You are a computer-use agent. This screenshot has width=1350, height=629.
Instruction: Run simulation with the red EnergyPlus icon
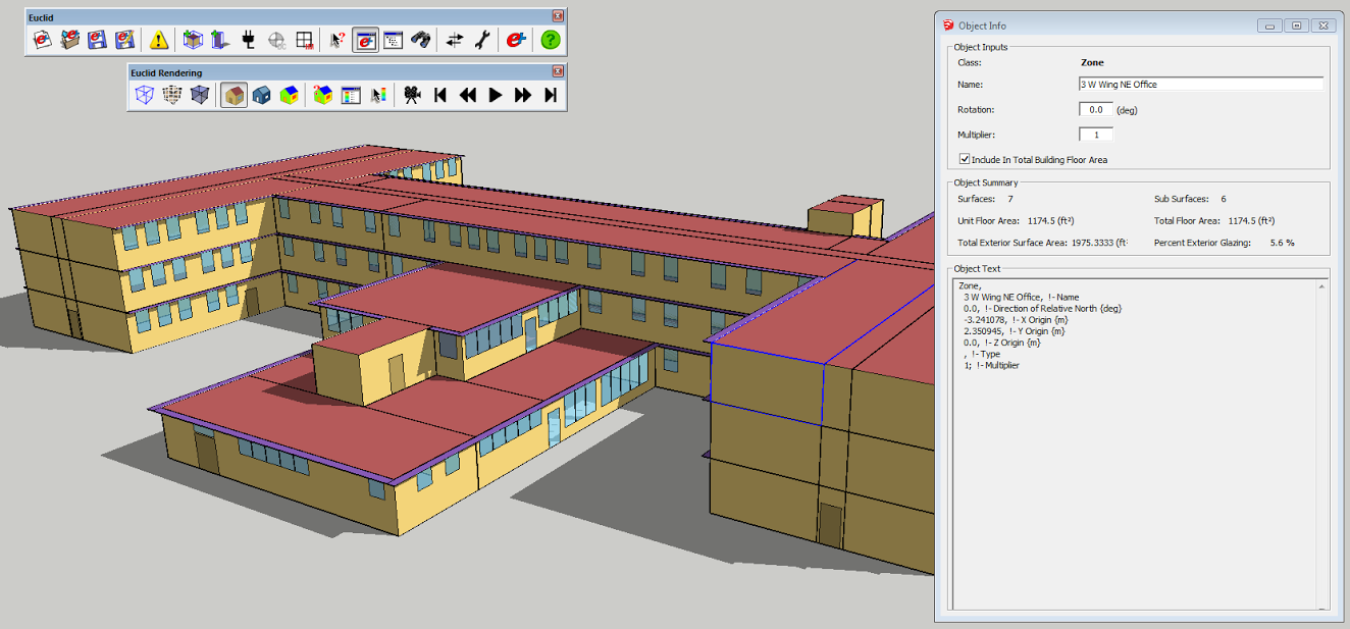(516, 40)
